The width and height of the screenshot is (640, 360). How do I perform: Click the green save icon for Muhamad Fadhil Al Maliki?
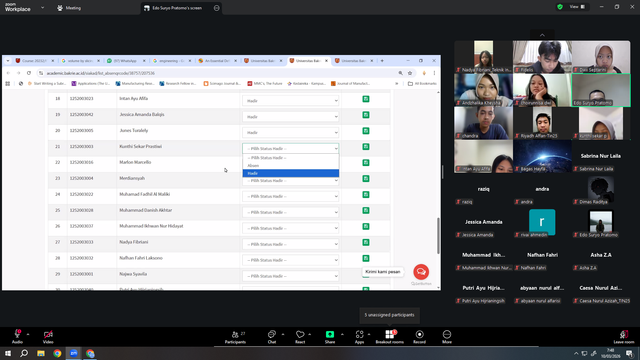point(366,194)
